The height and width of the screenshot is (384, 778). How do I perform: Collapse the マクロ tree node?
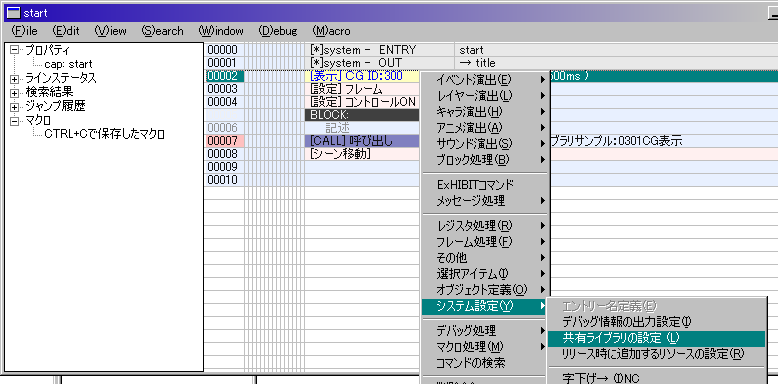coord(14,120)
